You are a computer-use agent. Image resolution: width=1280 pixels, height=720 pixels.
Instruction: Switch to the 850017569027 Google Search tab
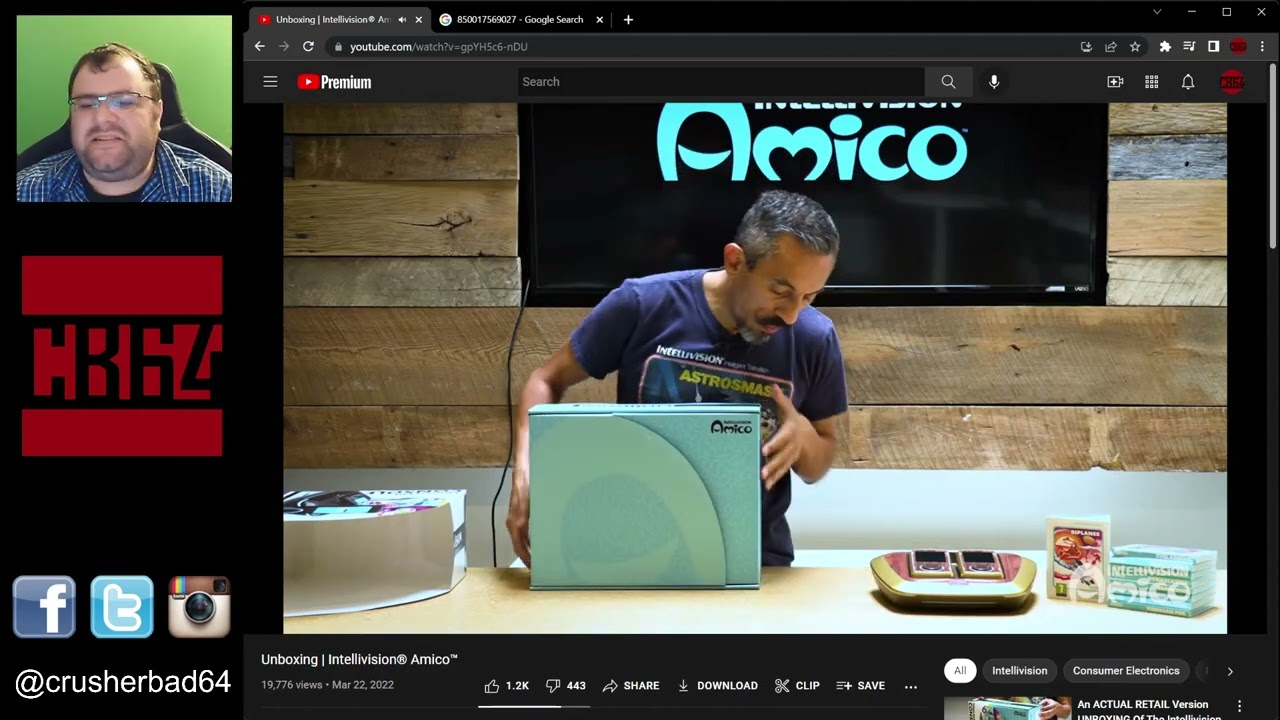point(520,19)
